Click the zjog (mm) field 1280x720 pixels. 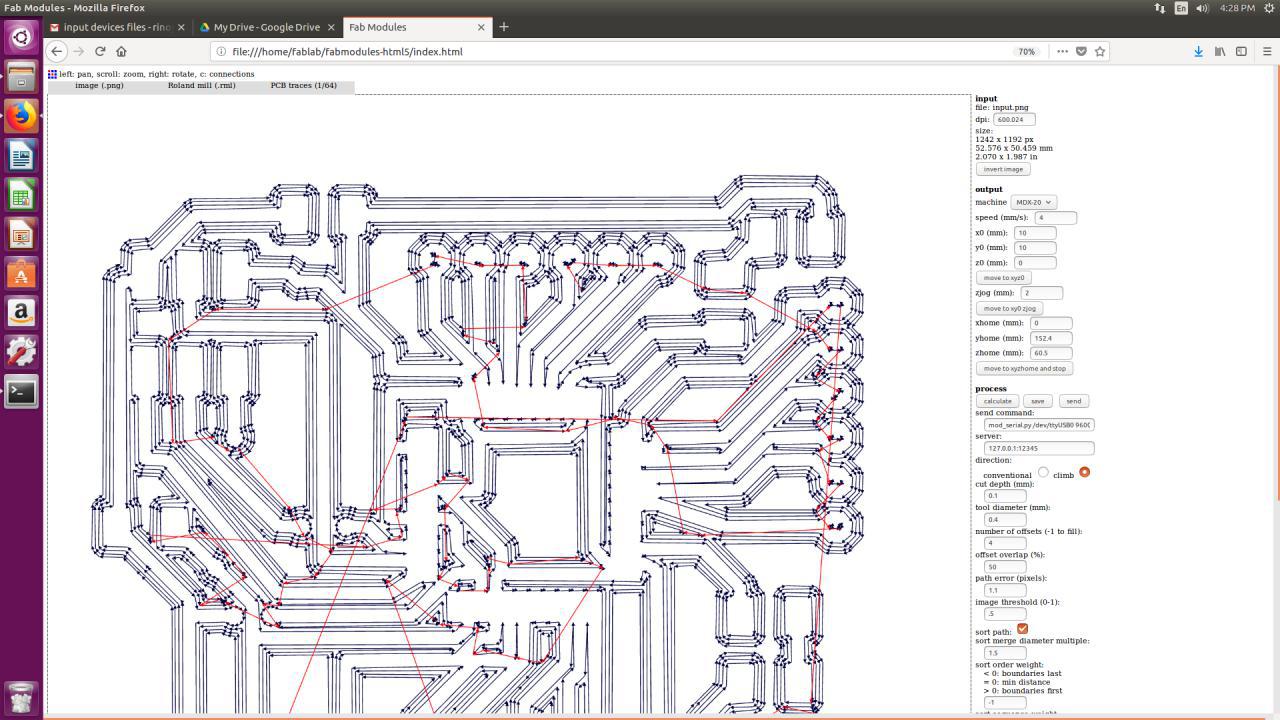1041,293
